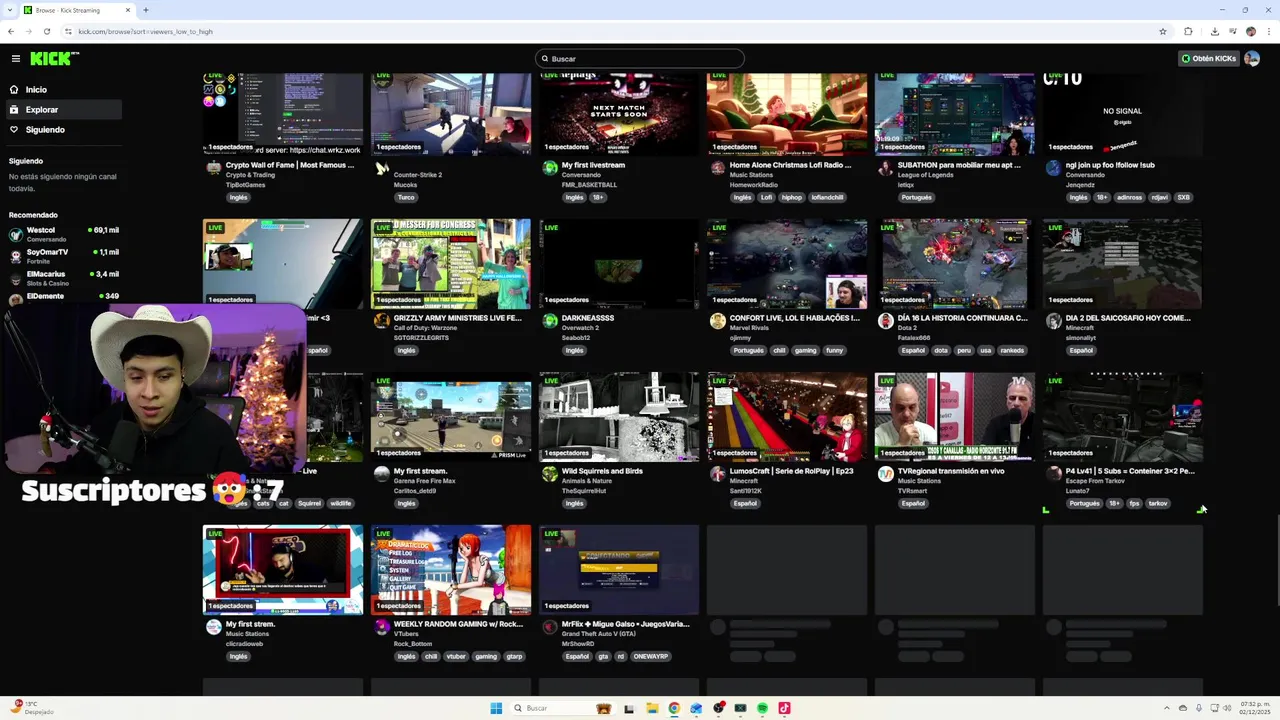This screenshot has width=1280, height=720.
Task: Select the hiphop tag
Action: pos(792,198)
